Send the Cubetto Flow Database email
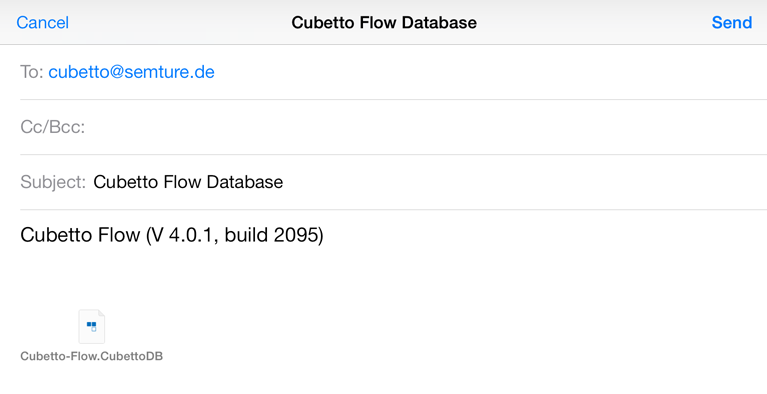The height and width of the screenshot is (394, 767). pyautogui.click(x=731, y=23)
